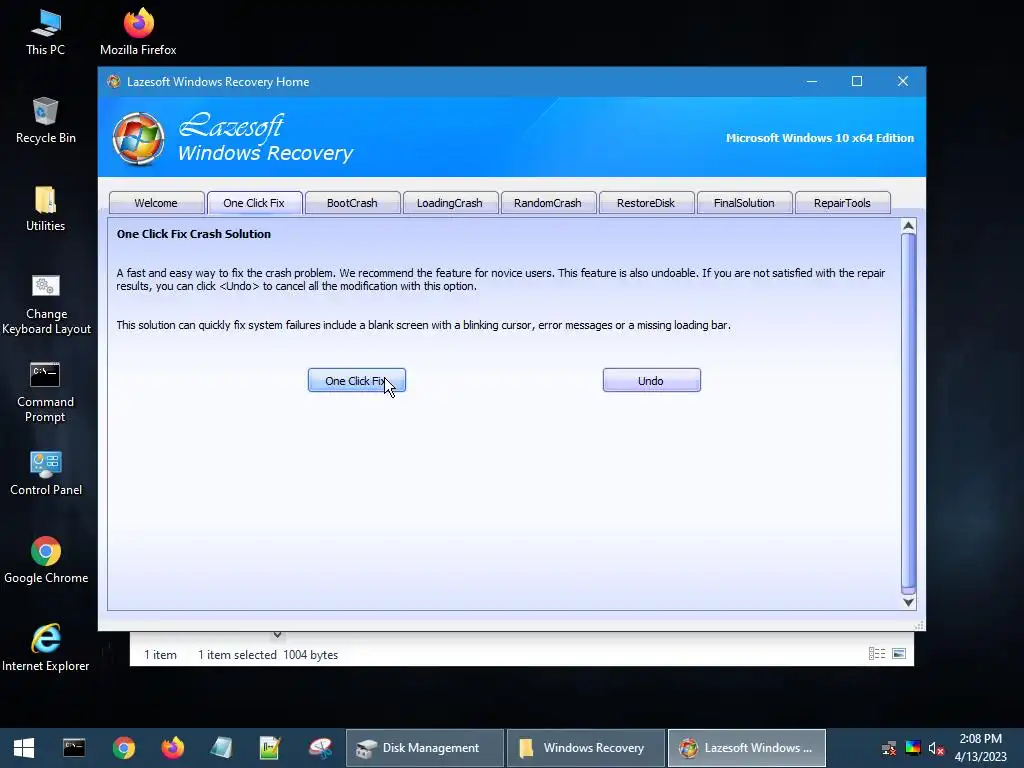Click the taskbar clock showing 2:08 PM

pyautogui.click(x=980, y=748)
